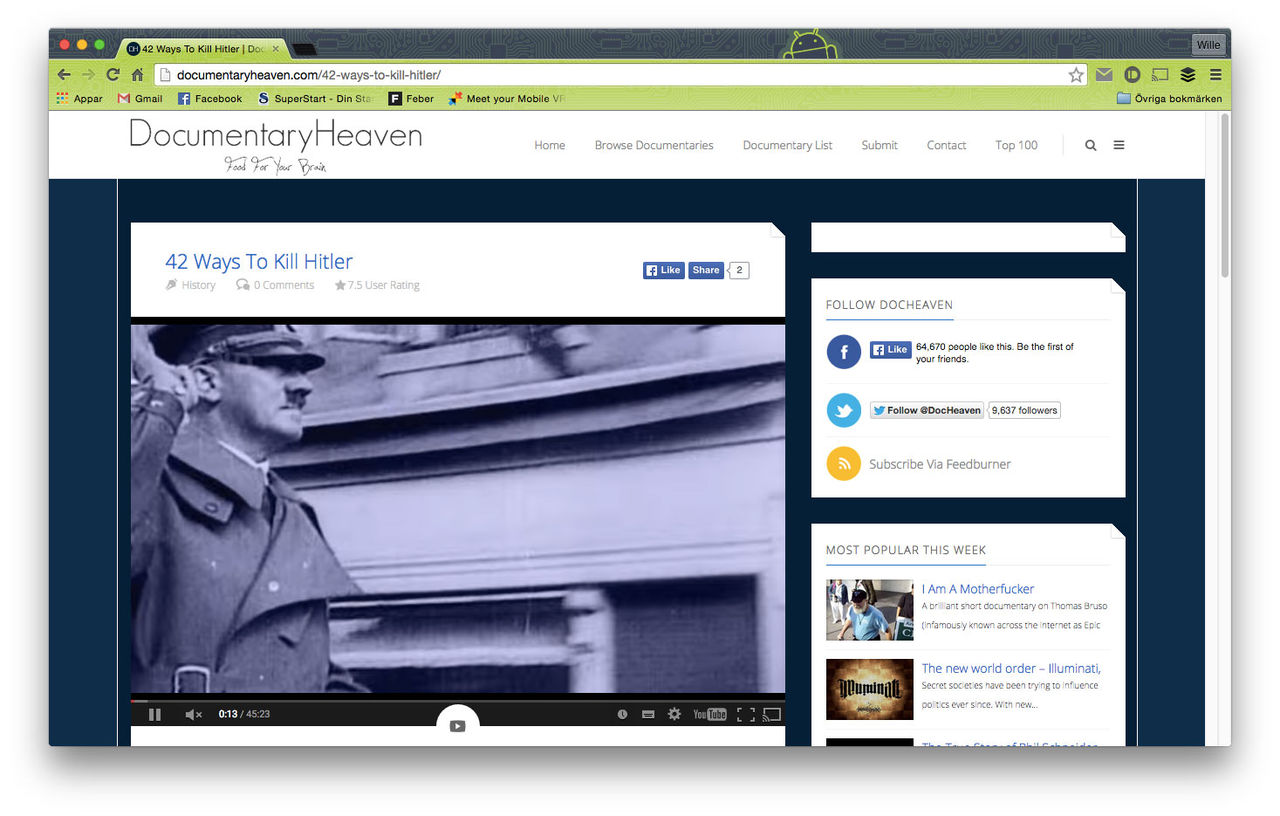The image size is (1280, 816).
Task: Reload the page with the refresh button
Action: coord(113,75)
